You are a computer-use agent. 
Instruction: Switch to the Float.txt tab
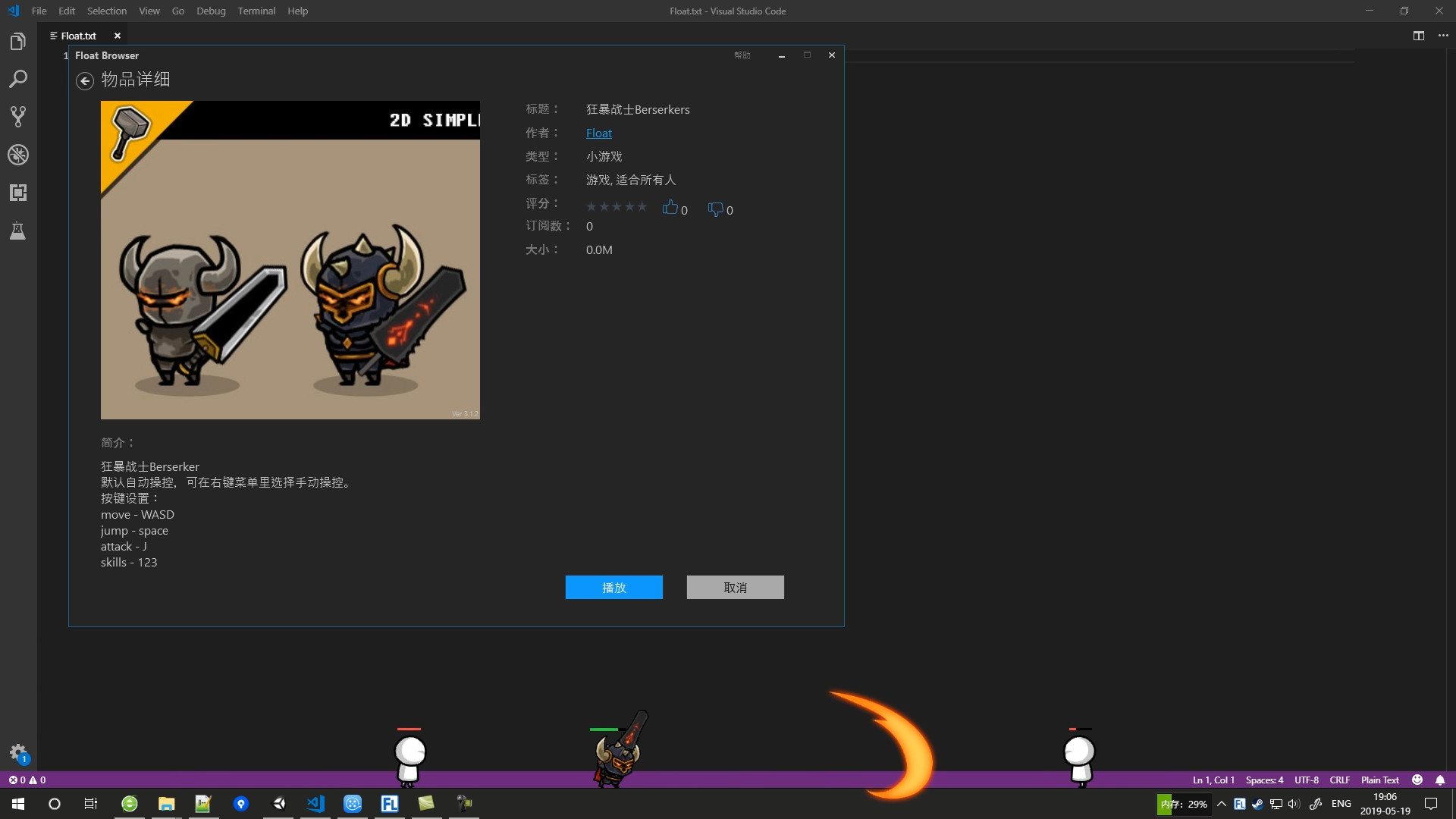[78, 35]
